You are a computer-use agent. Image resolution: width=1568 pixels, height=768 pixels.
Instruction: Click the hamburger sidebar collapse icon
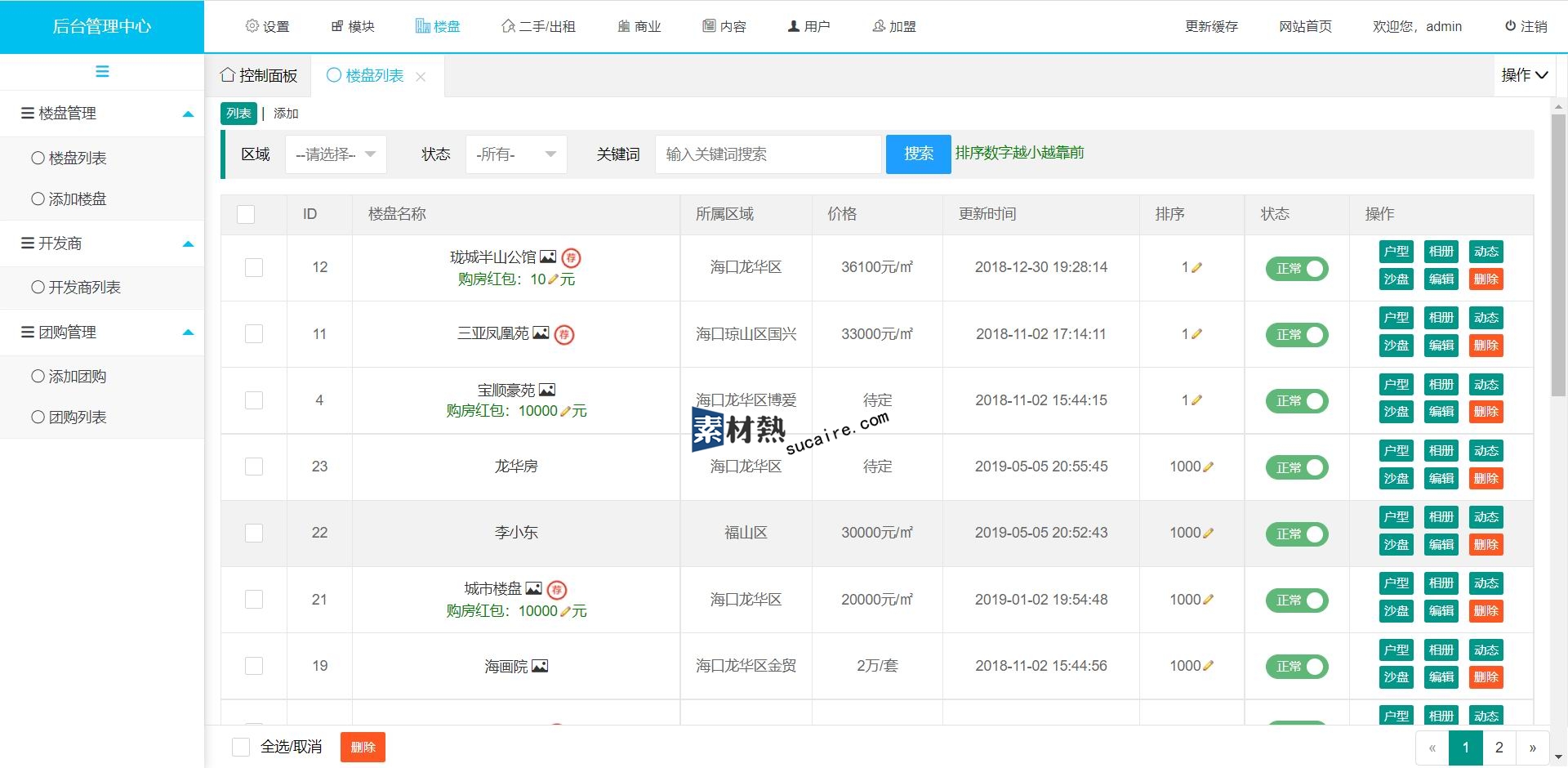pos(102,72)
